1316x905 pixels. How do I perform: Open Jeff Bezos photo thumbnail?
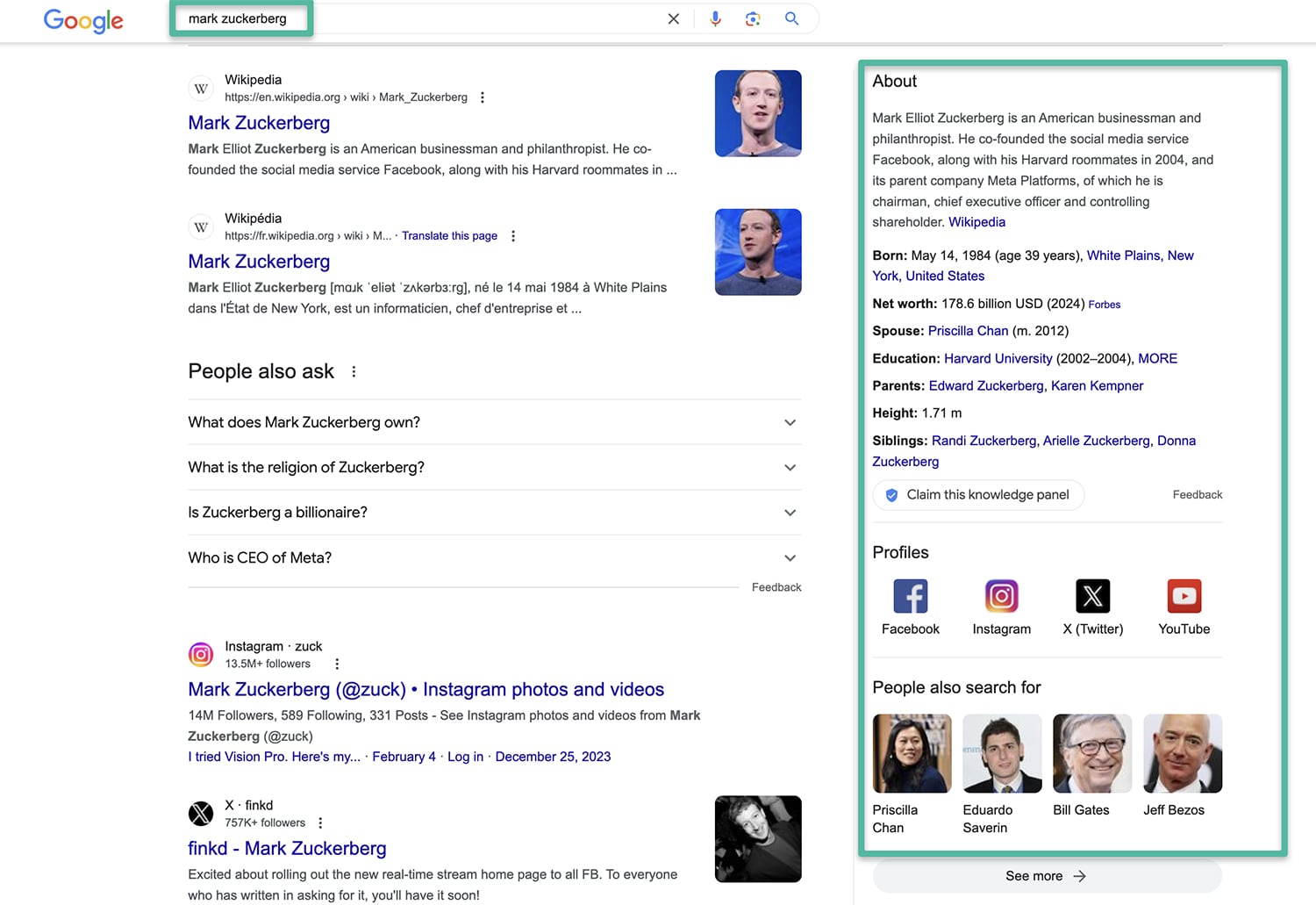tap(1183, 753)
